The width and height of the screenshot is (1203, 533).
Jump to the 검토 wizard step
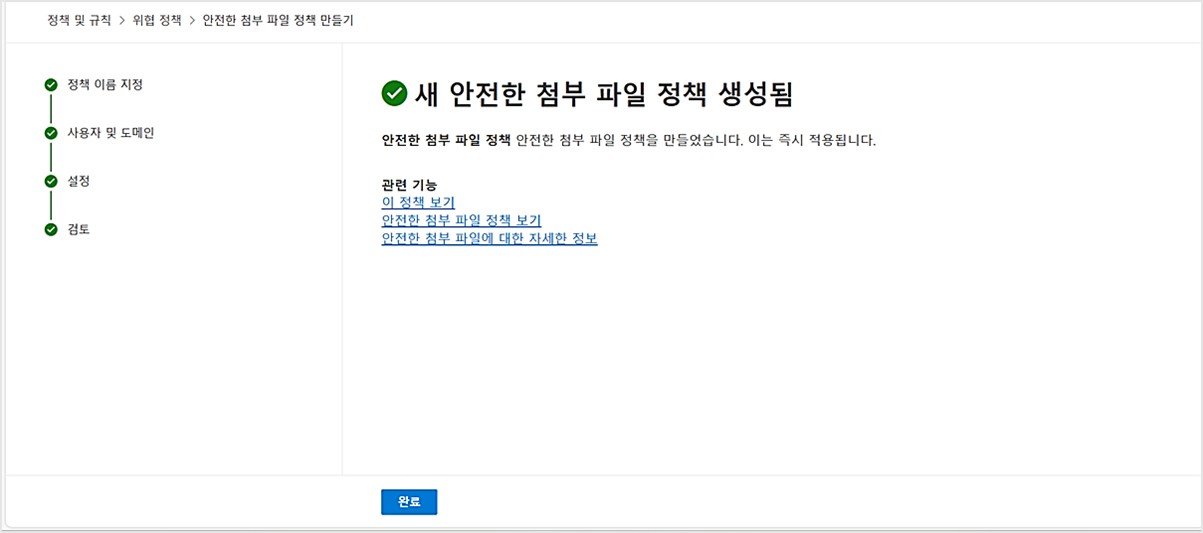[79, 230]
